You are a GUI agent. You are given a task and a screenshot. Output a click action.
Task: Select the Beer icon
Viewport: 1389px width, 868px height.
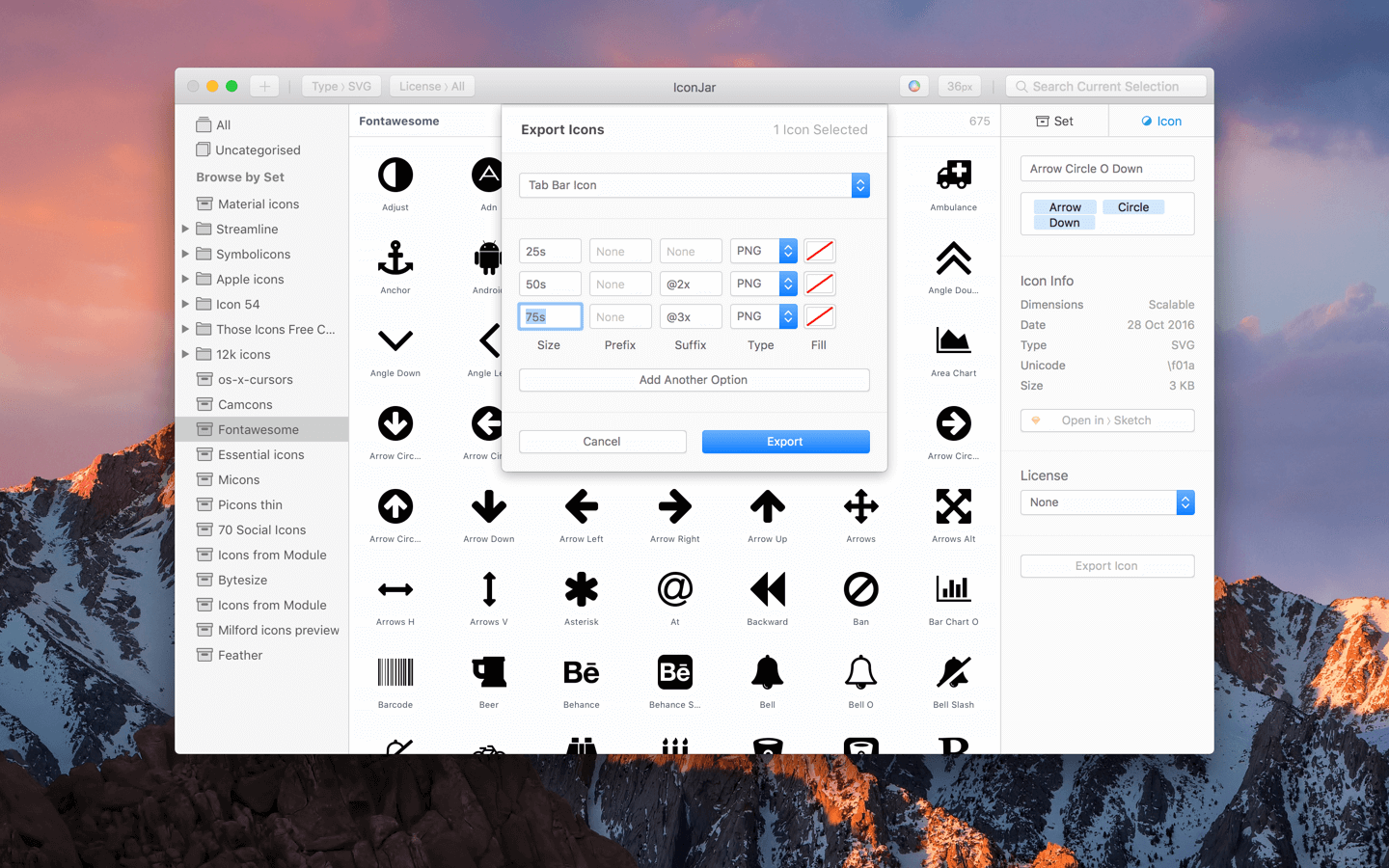[x=488, y=673]
